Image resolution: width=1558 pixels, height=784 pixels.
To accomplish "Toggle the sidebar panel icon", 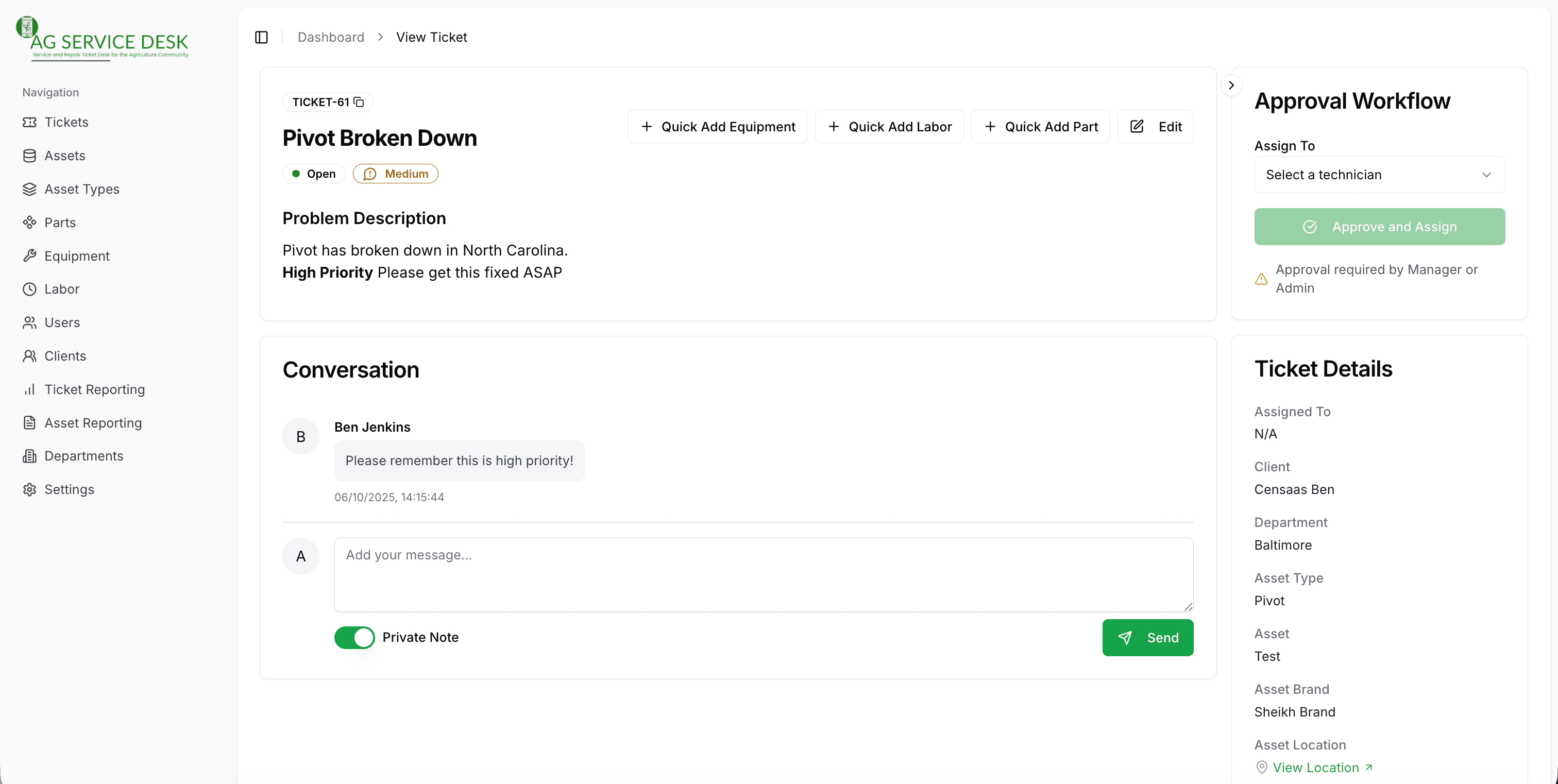I will point(261,38).
